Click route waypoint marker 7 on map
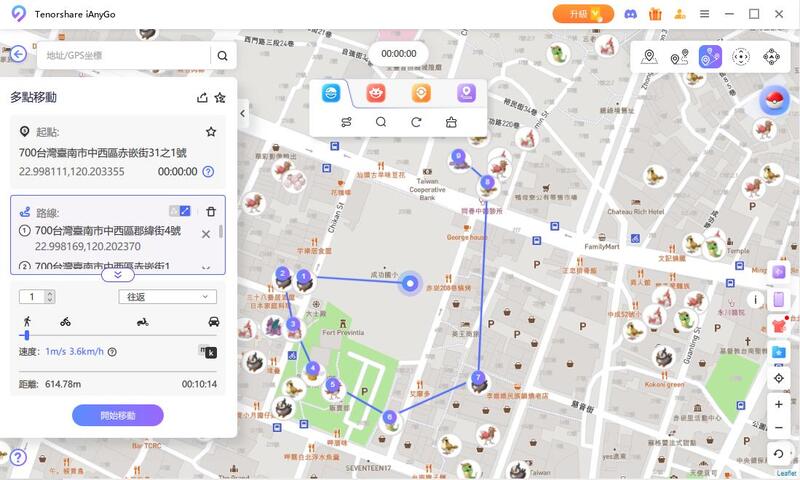The height and width of the screenshot is (480, 800). 478,378
